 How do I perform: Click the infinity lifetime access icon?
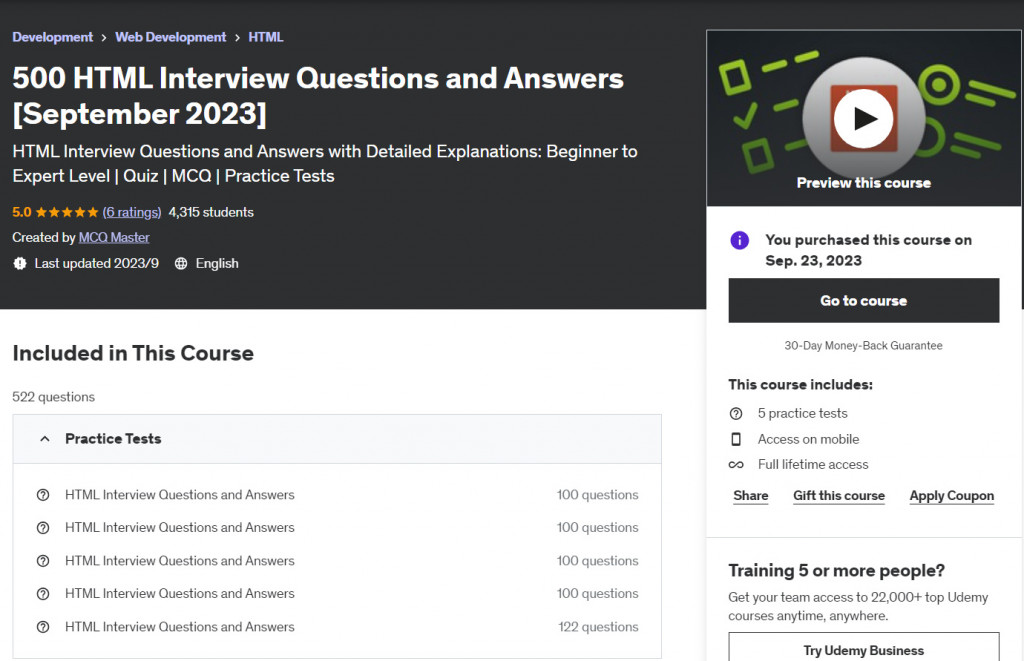[x=736, y=464]
